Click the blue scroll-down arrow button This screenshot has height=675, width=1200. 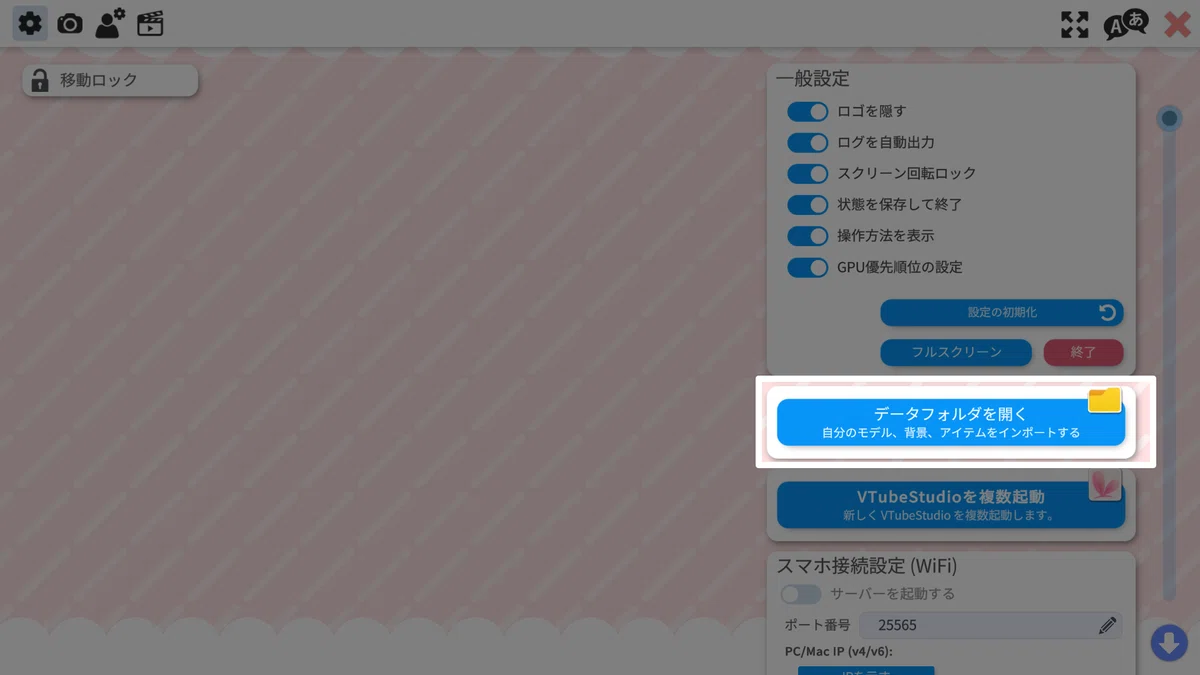pos(1169,642)
